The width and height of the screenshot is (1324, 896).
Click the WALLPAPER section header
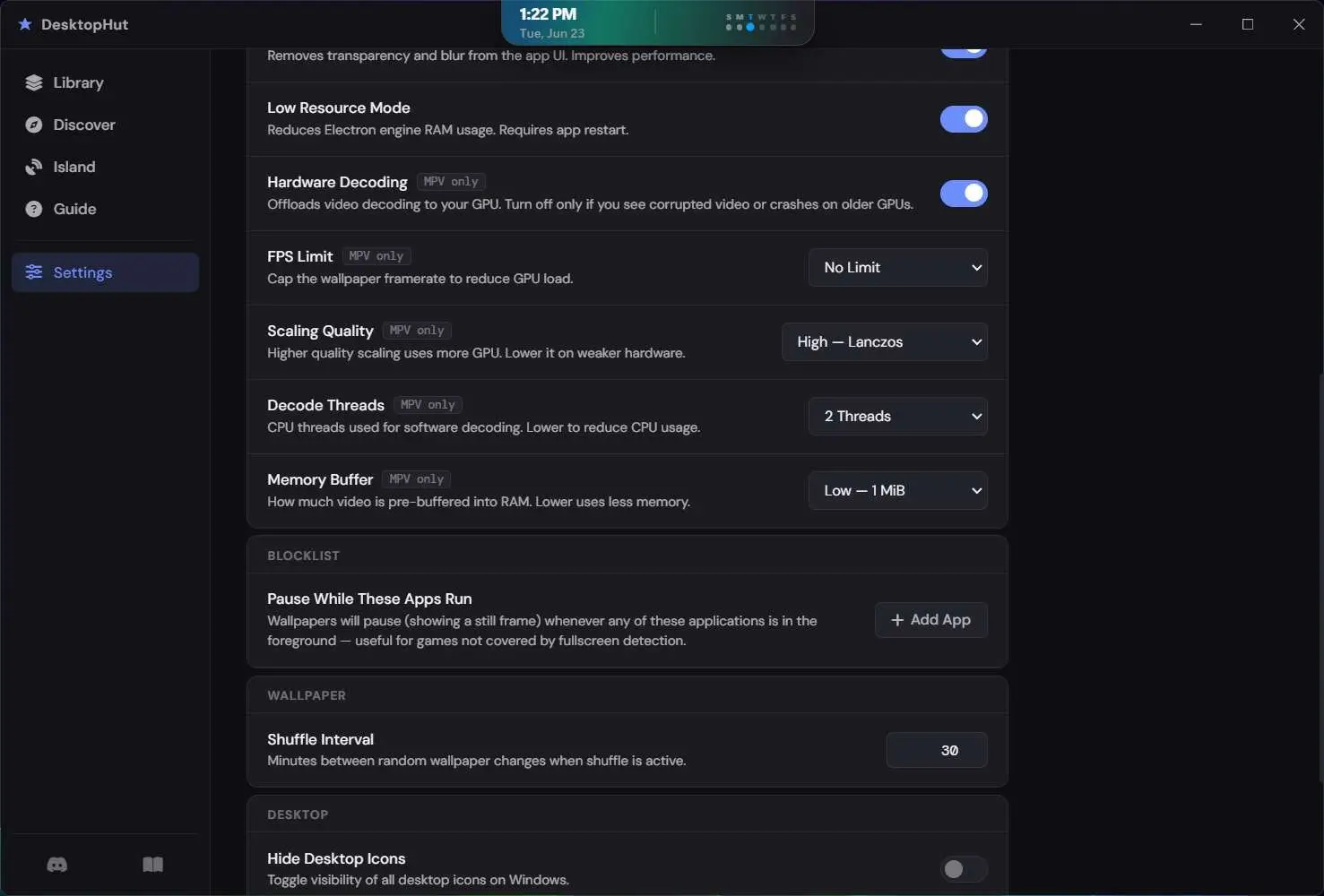(x=307, y=695)
